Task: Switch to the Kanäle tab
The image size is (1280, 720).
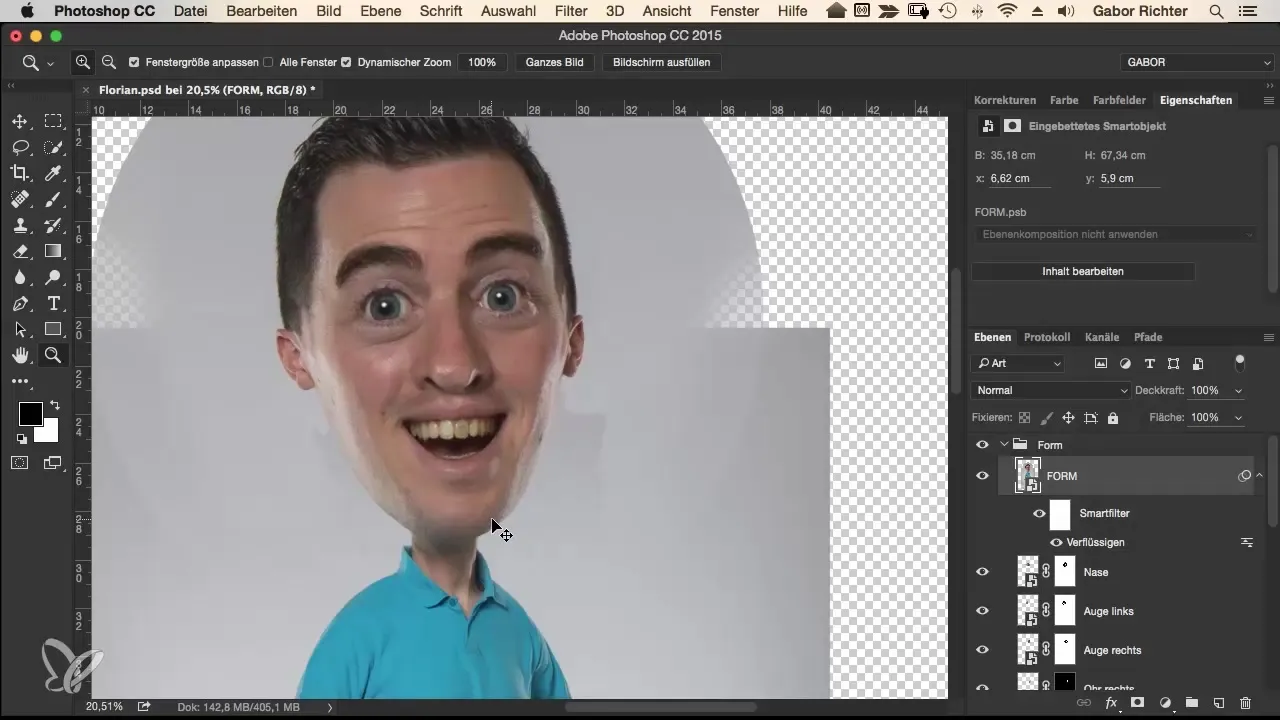Action: pyautogui.click(x=1102, y=337)
